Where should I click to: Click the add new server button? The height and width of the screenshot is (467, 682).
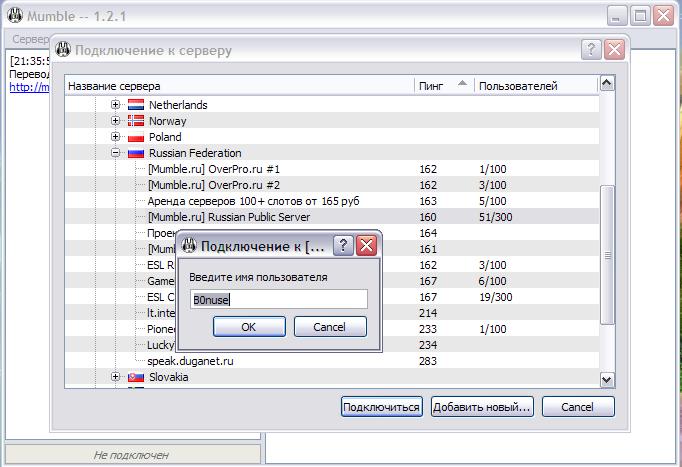(x=482, y=407)
